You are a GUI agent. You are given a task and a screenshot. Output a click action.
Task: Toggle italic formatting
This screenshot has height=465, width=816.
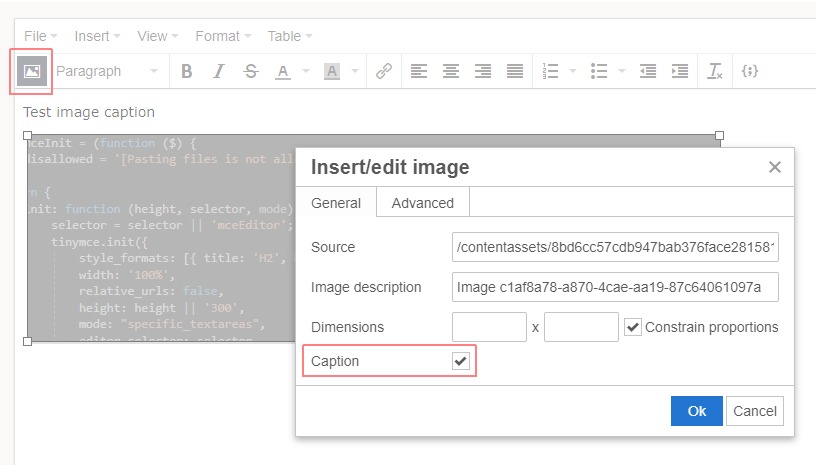tap(218, 71)
